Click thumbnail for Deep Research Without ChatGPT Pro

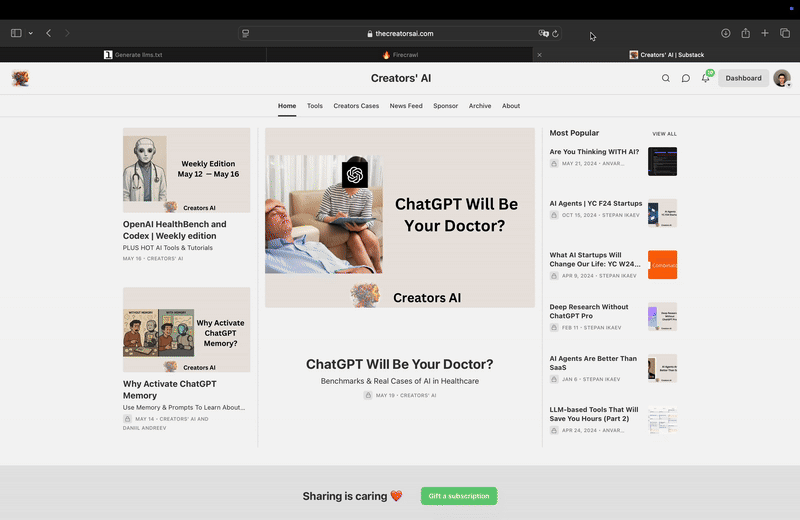662,316
